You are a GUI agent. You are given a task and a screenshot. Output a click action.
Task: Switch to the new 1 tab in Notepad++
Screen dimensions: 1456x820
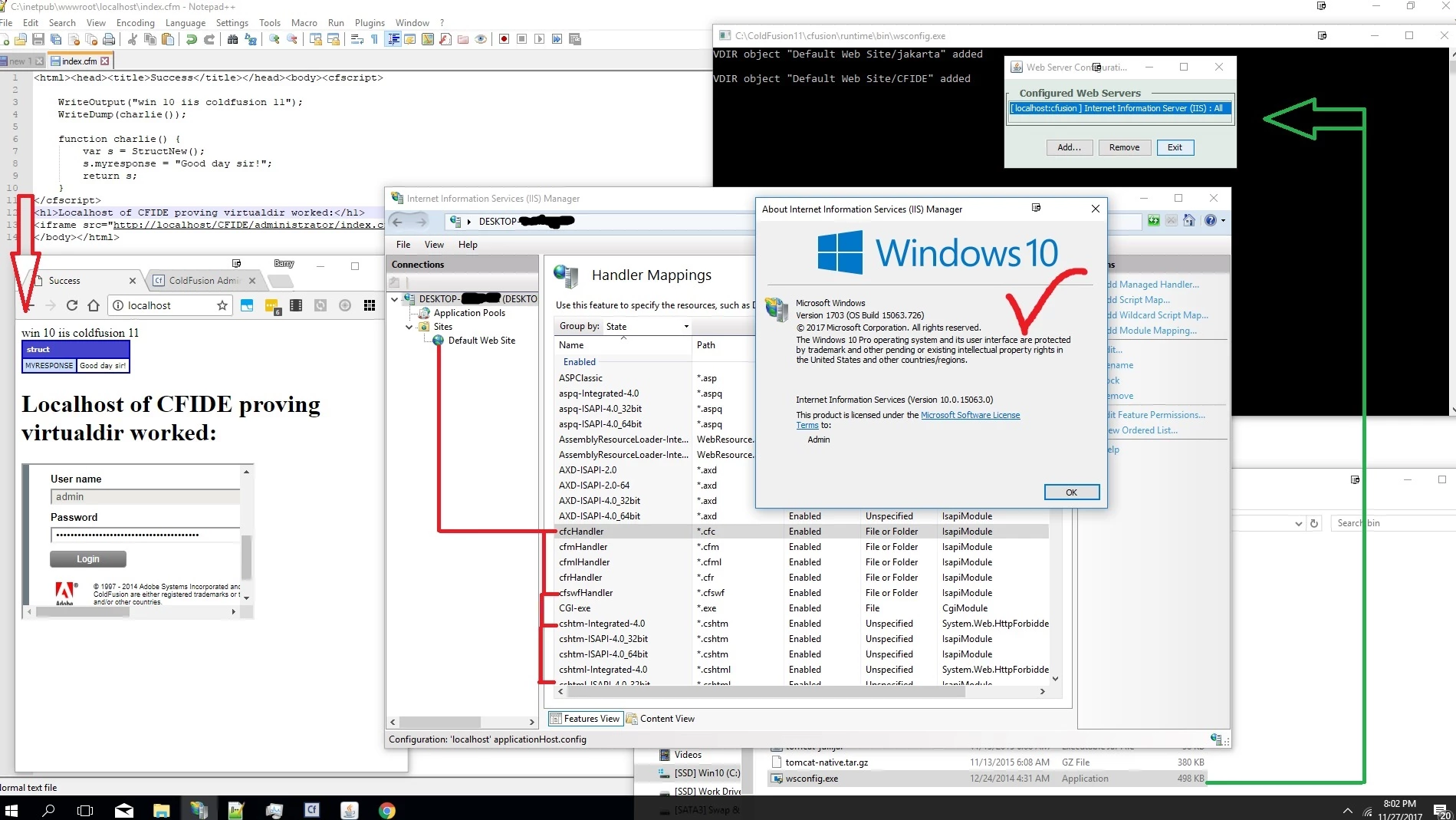(22, 61)
